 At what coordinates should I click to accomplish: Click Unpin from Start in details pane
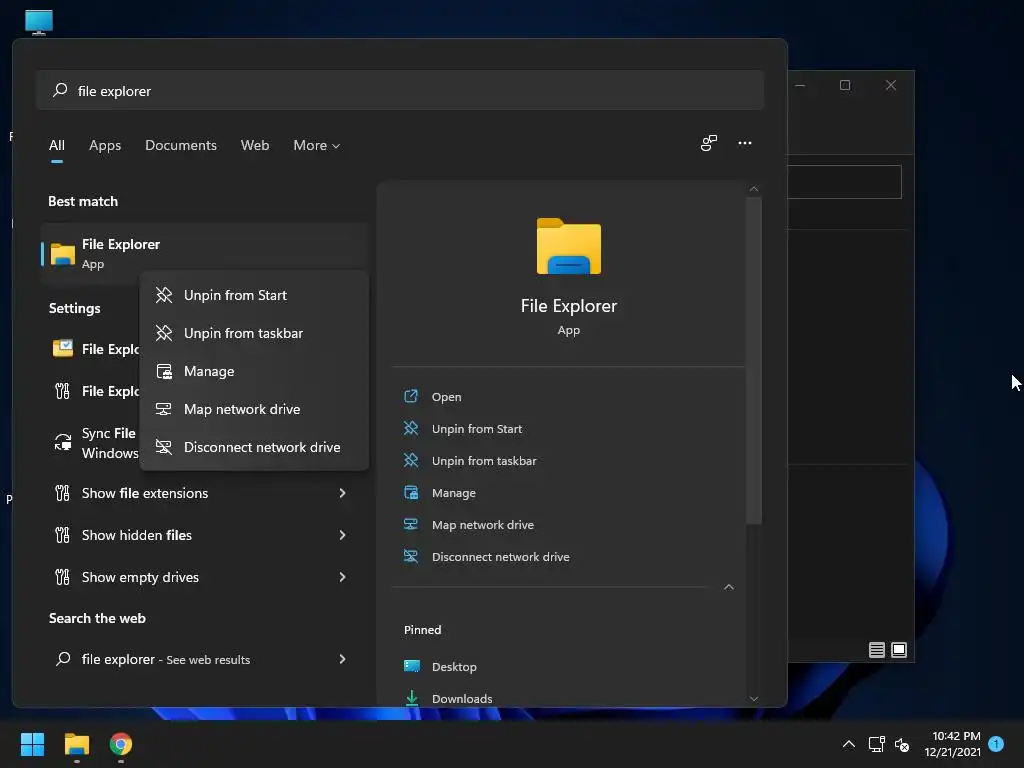[477, 428]
